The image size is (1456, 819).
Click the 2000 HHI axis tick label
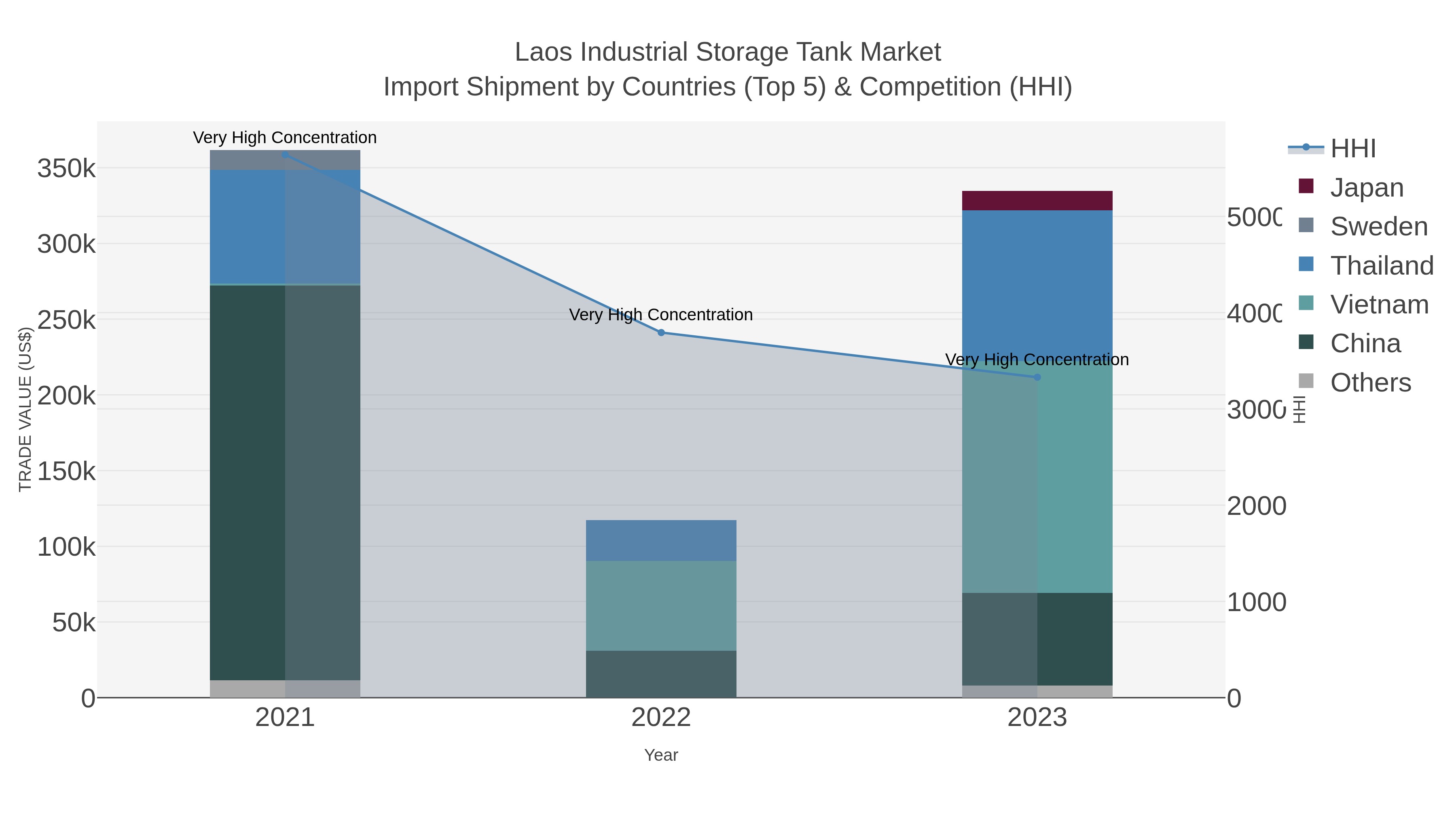pos(1257,506)
